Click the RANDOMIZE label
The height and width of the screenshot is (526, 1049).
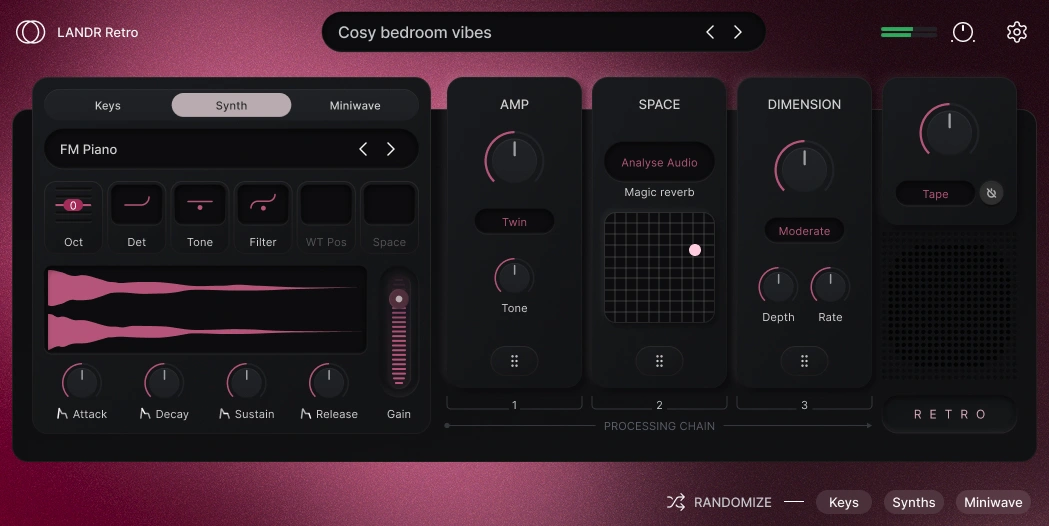[733, 502]
